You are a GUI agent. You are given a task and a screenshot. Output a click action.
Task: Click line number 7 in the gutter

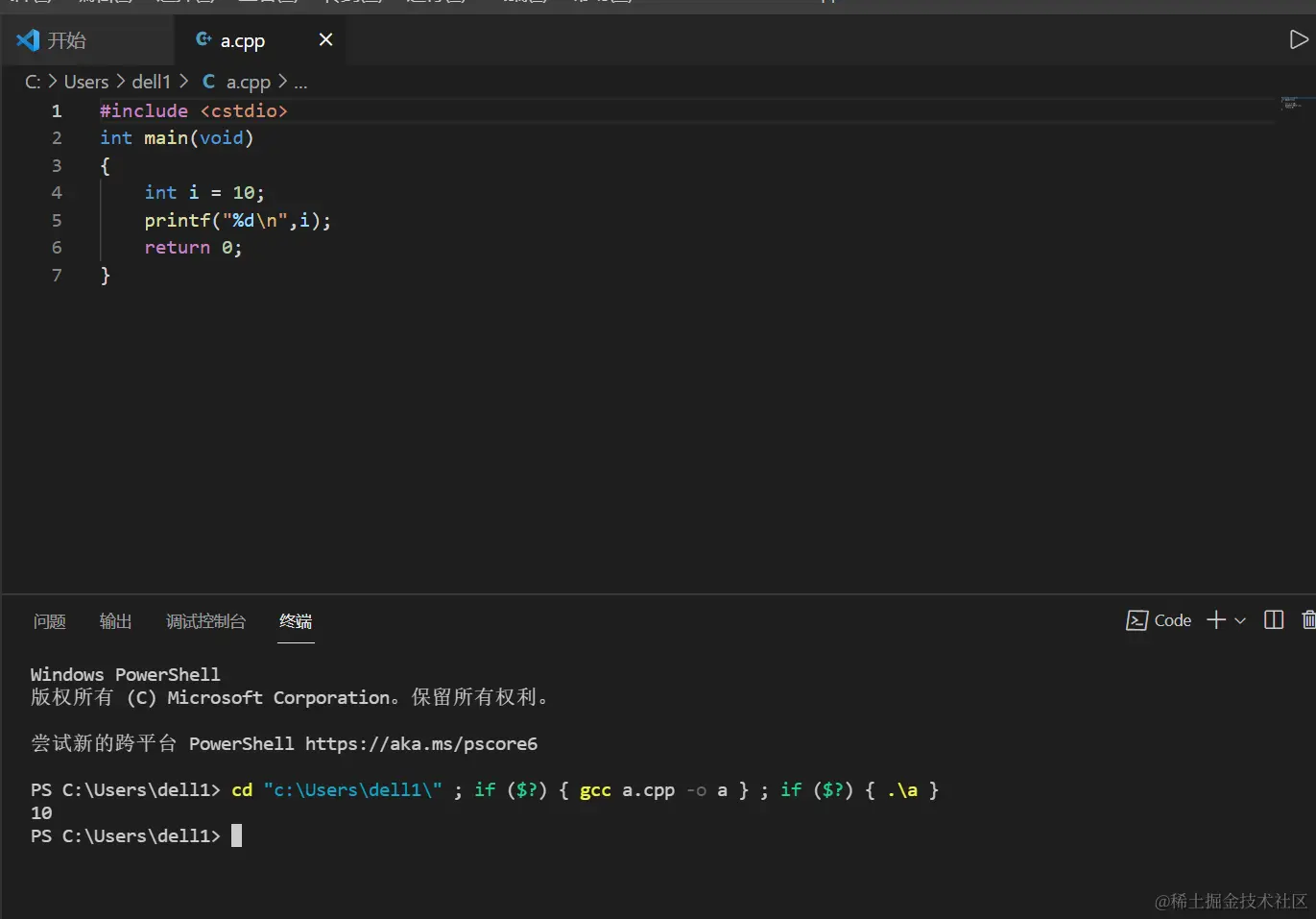tap(57, 276)
